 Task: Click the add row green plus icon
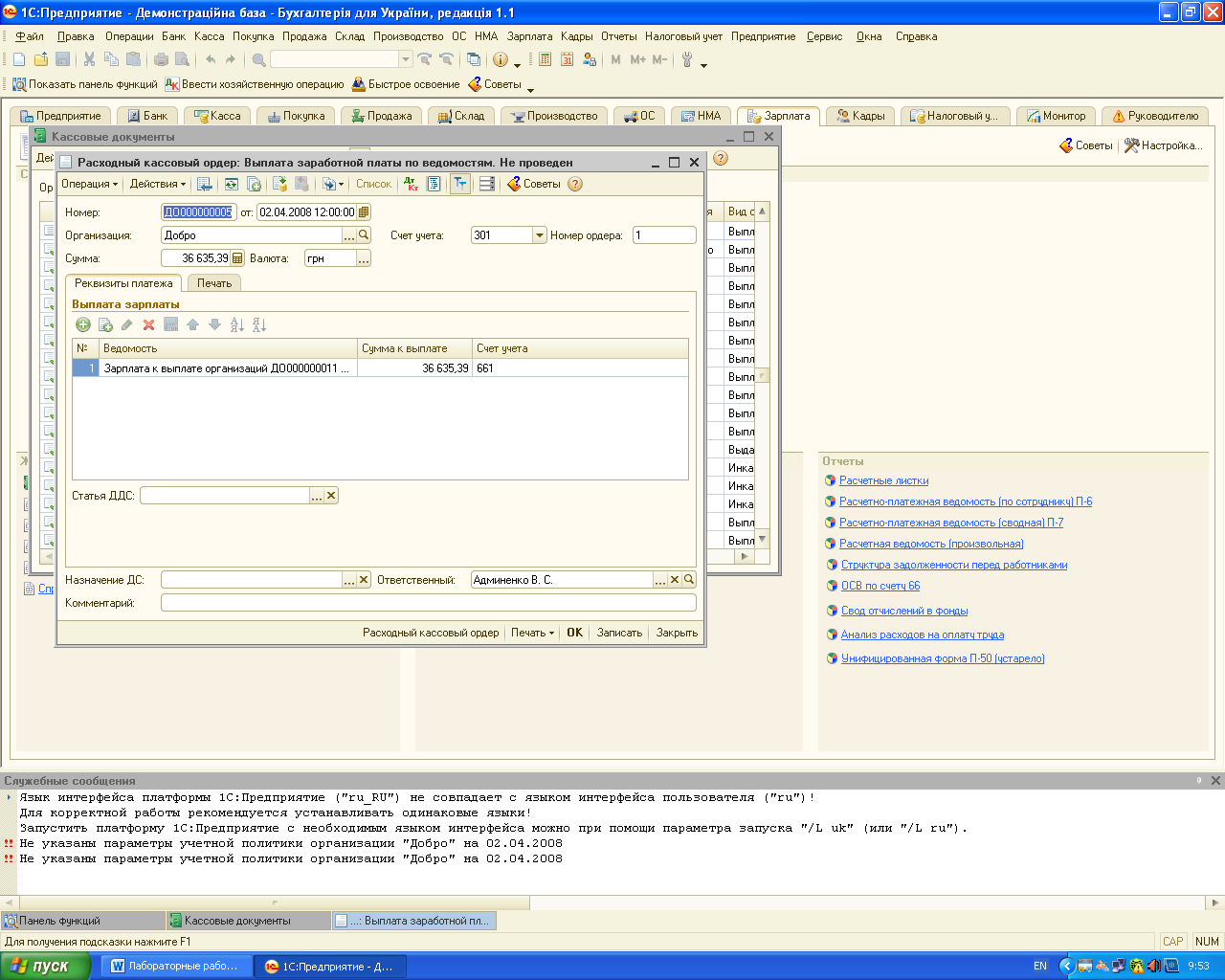tap(83, 325)
